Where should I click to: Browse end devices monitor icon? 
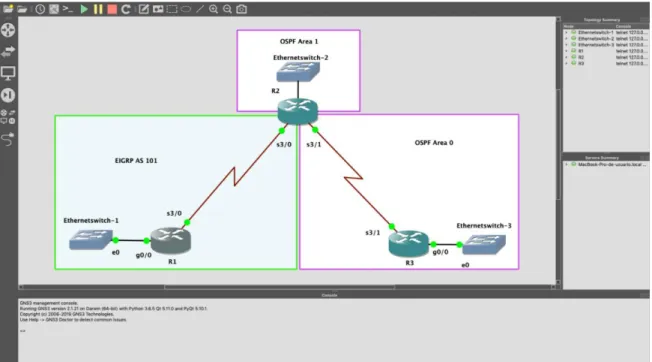(8, 74)
